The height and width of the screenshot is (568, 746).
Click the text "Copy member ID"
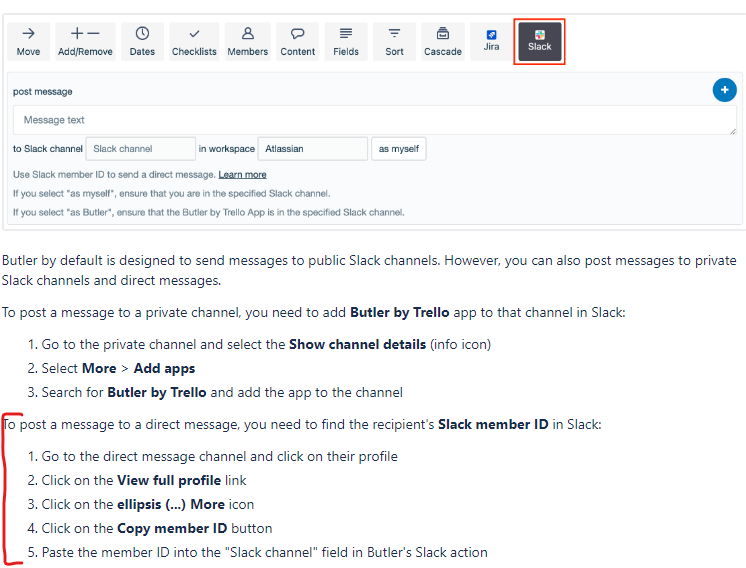coord(172,529)
